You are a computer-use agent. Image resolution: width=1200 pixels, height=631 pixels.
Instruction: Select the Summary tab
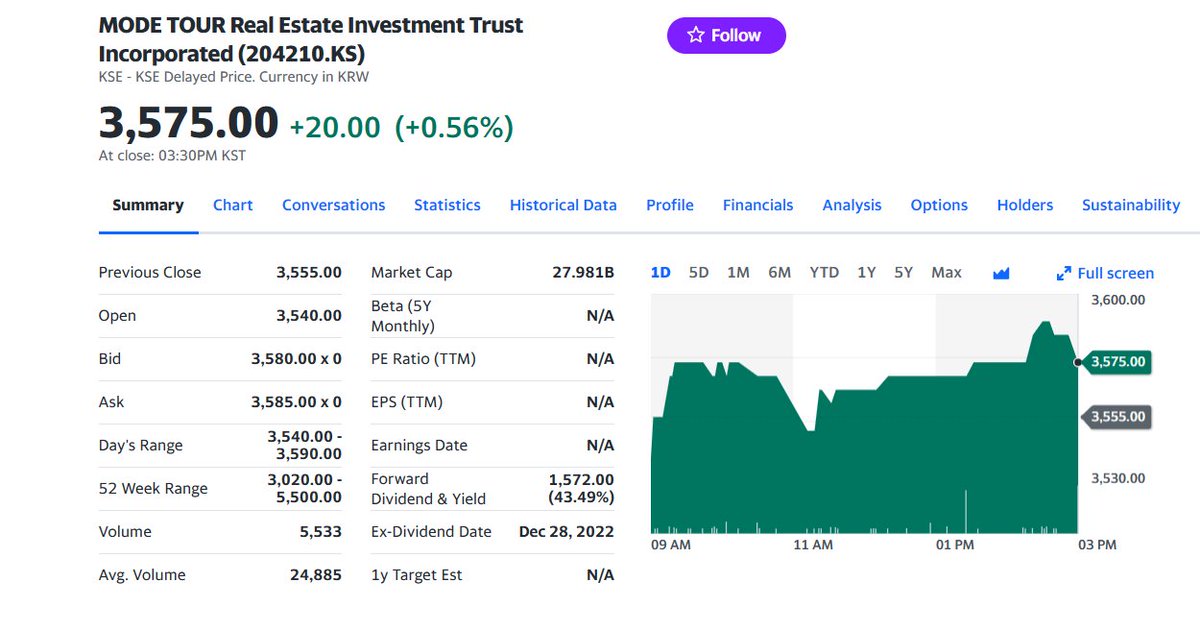[x=148, y=205]
